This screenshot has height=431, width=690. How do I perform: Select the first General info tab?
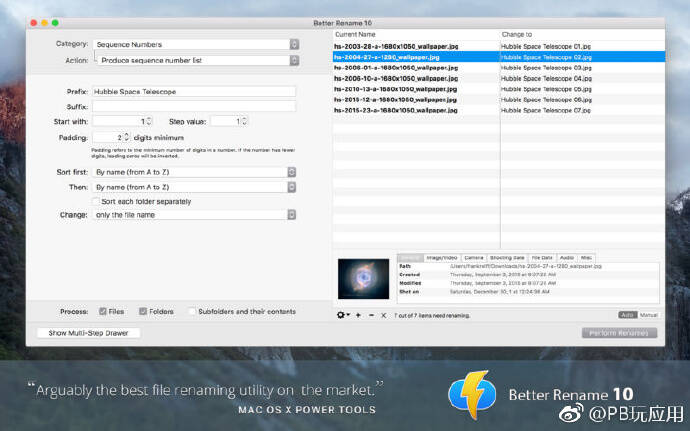pyautogui.click(x=410, y=258)
